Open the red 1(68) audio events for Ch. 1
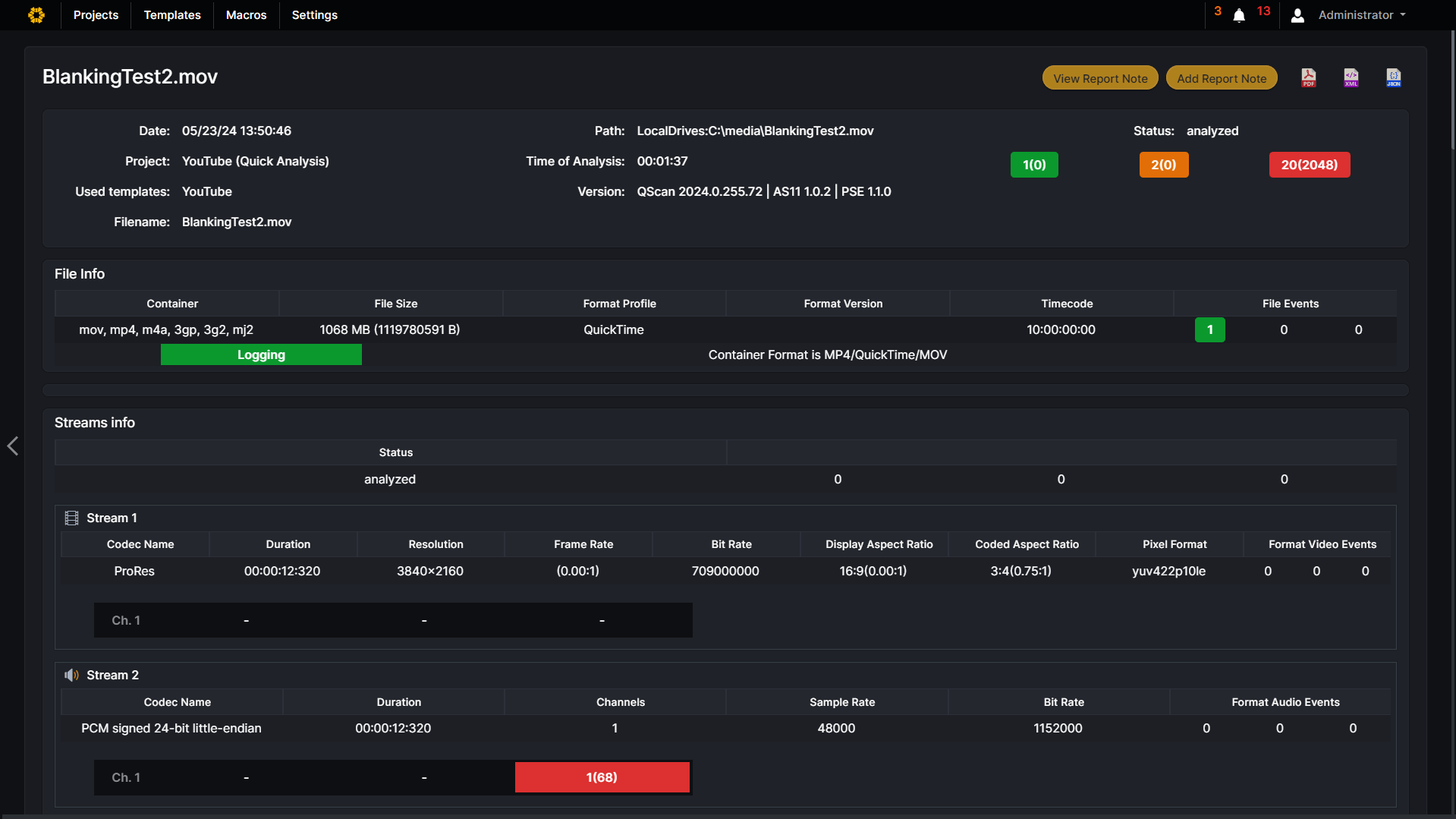Viewport: 1456px width, 819px height. 602,777
